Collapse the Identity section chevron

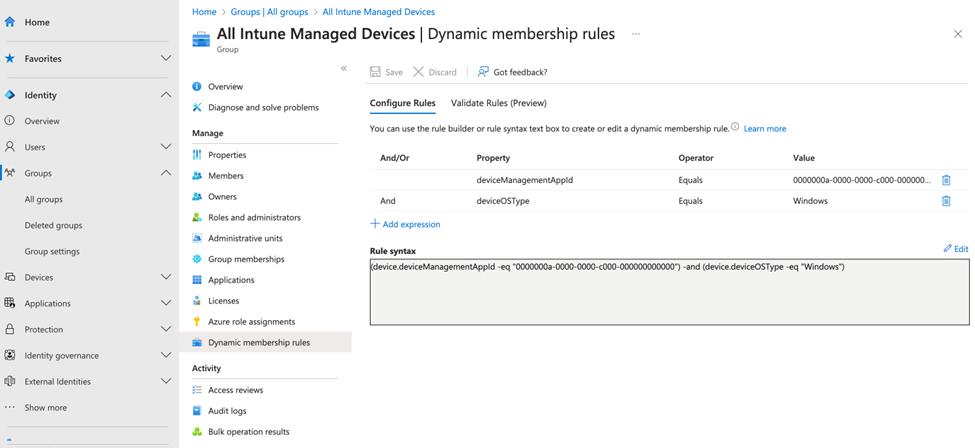pyautogui.click(x=166, y=95)
